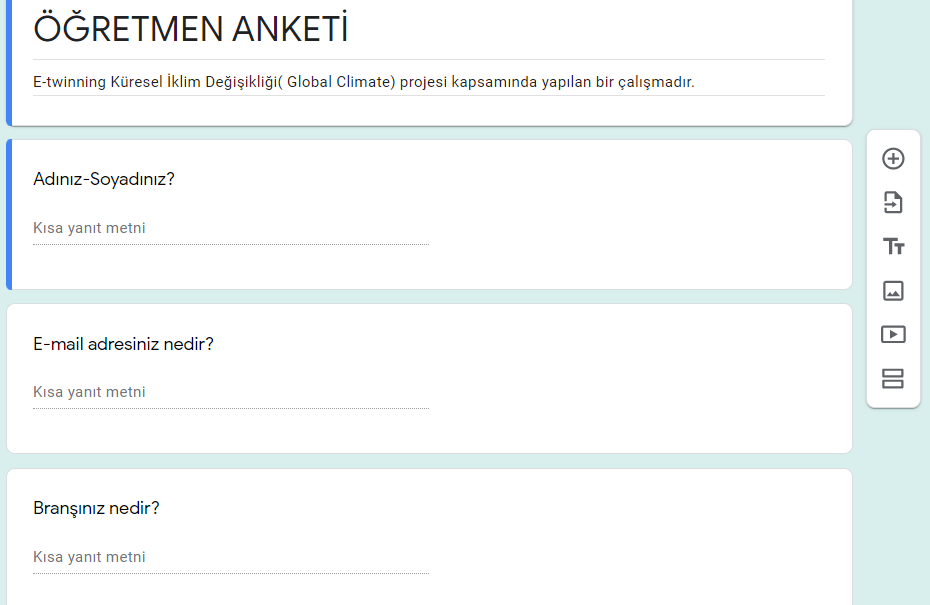This screenshot has width=930, height=605.
Task: Click short answer field under Adınız-Soyadınız
Action: tap(230, 229)
